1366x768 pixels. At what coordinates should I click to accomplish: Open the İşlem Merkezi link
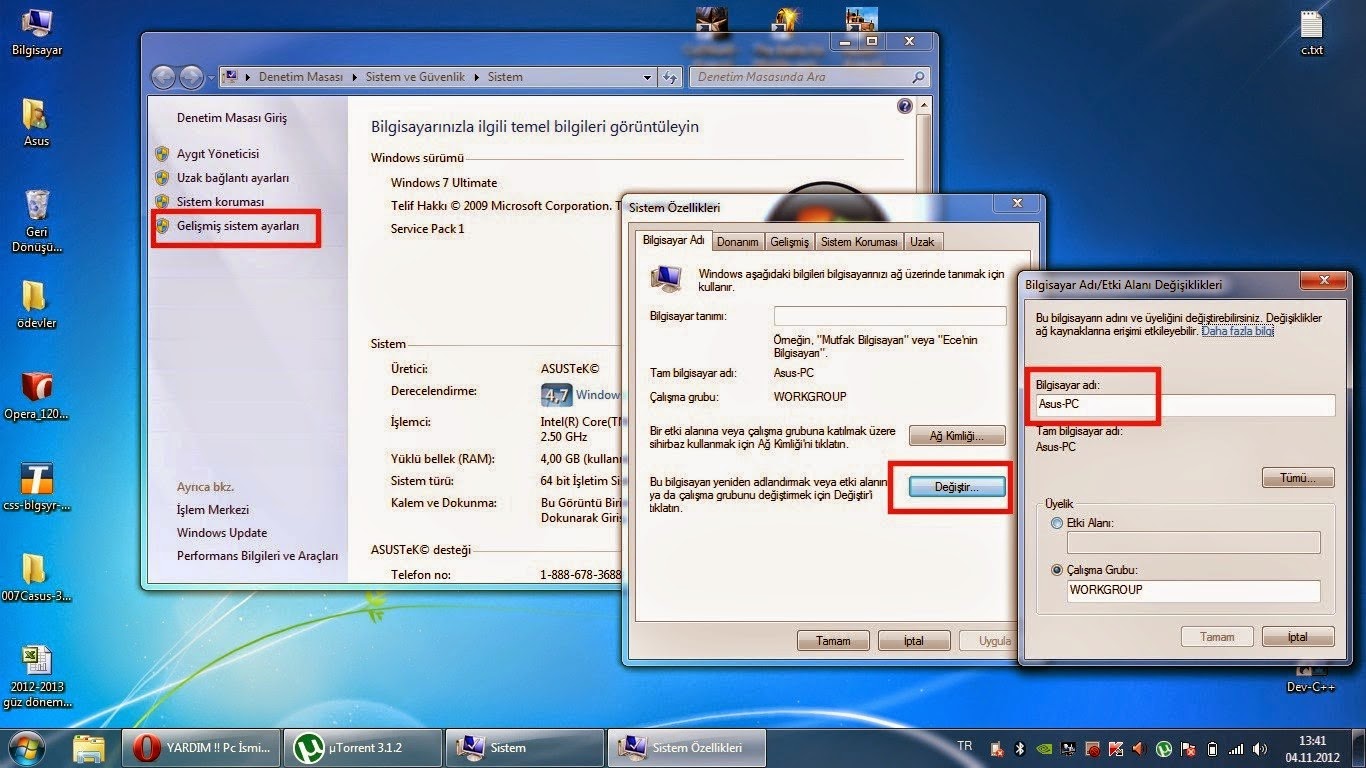[x=213, y=510]
